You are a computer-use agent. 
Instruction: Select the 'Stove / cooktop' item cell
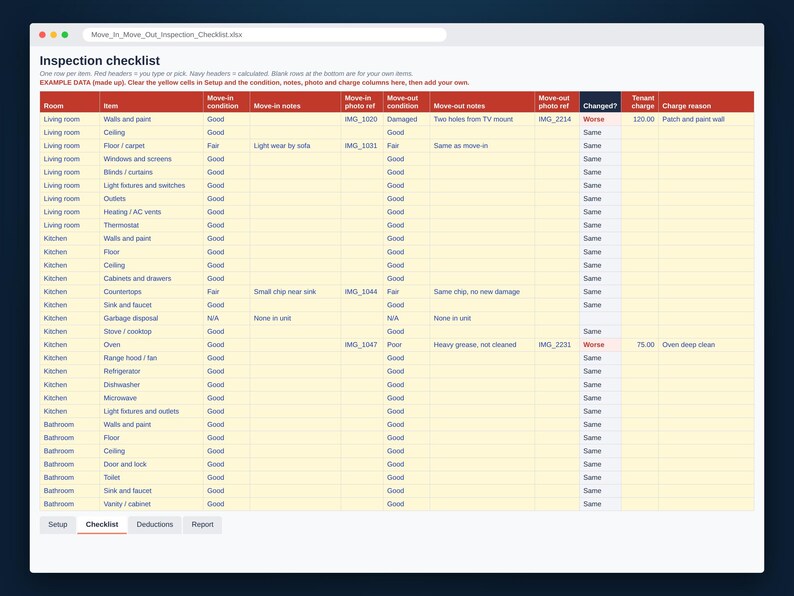coord(151,331)
